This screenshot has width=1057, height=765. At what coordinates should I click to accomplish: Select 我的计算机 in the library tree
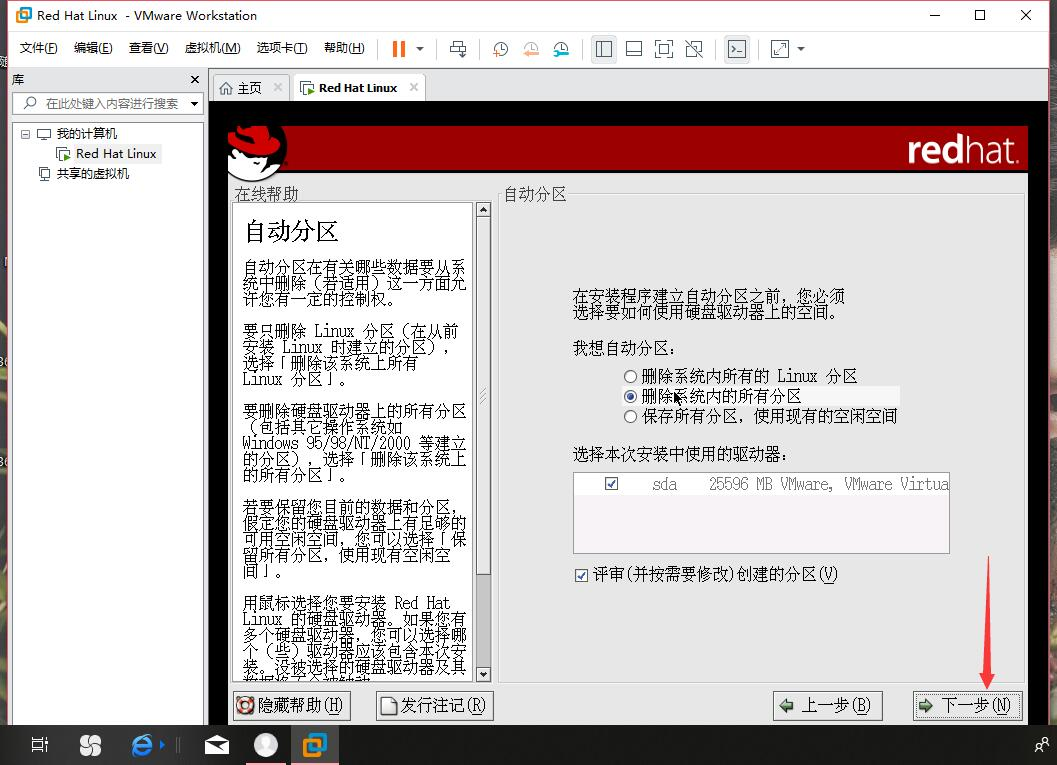[86, 133]
